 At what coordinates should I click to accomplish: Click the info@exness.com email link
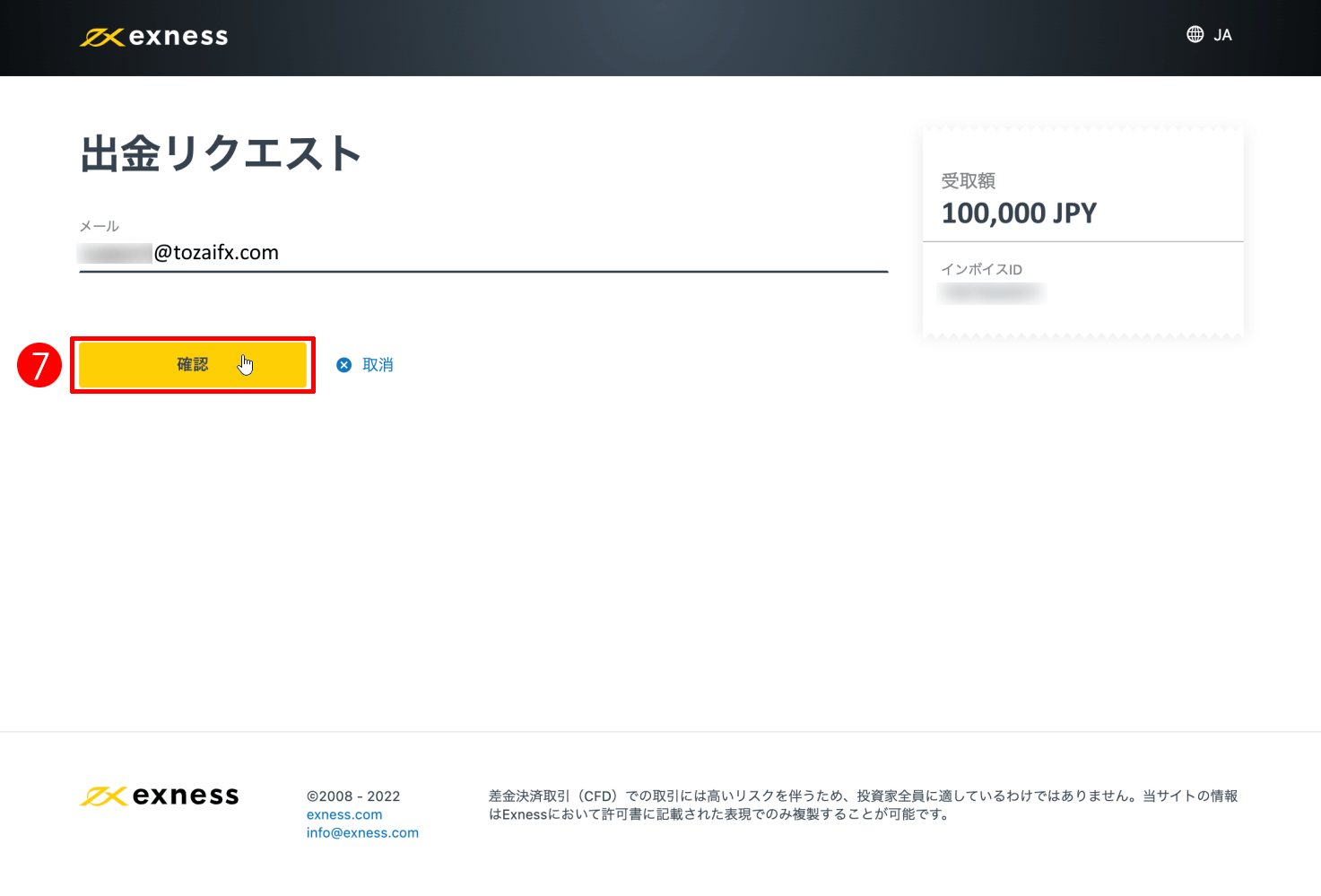[x=362, y=832]
